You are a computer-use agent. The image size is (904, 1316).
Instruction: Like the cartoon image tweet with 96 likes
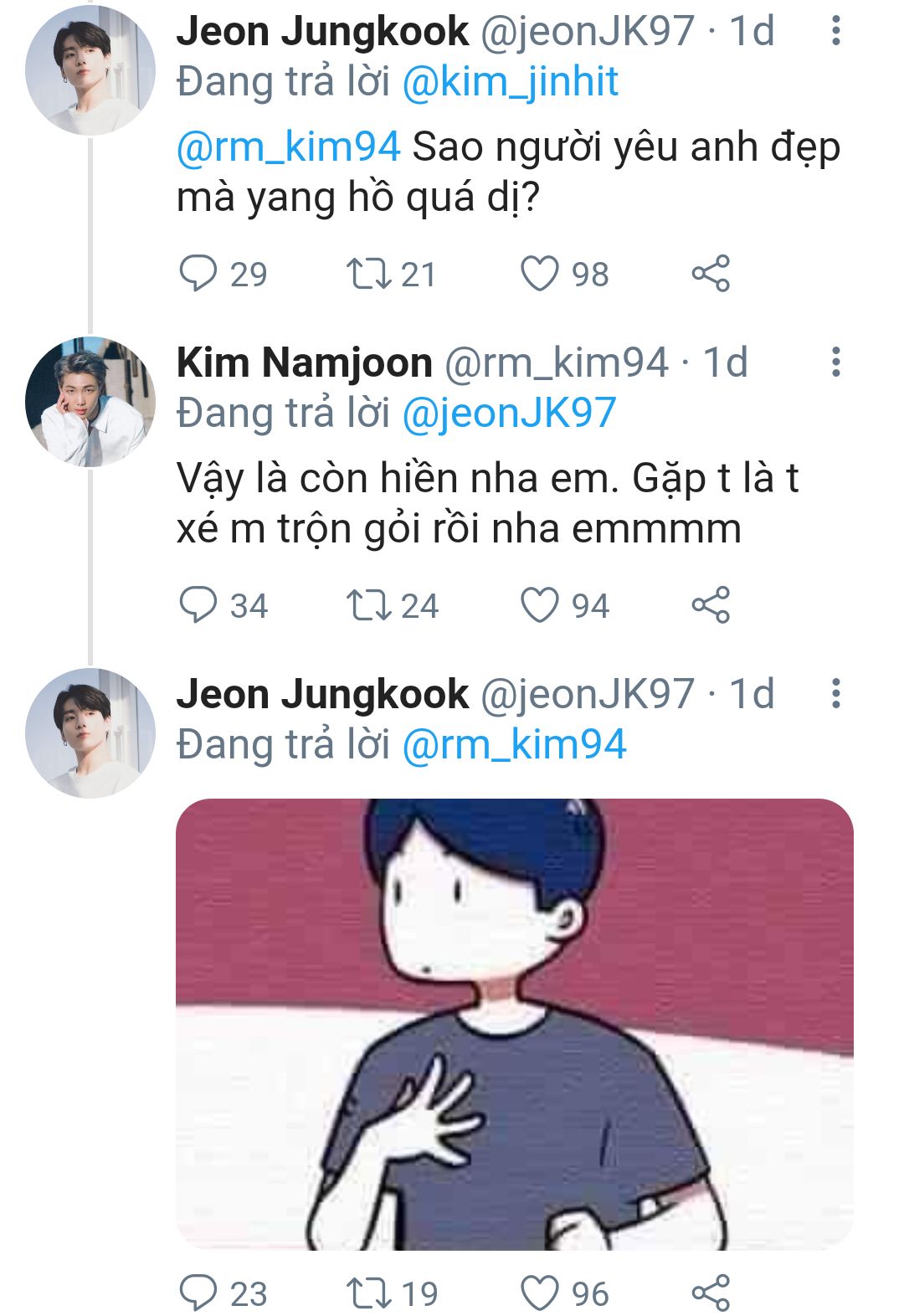click(x=540, y=1293)
